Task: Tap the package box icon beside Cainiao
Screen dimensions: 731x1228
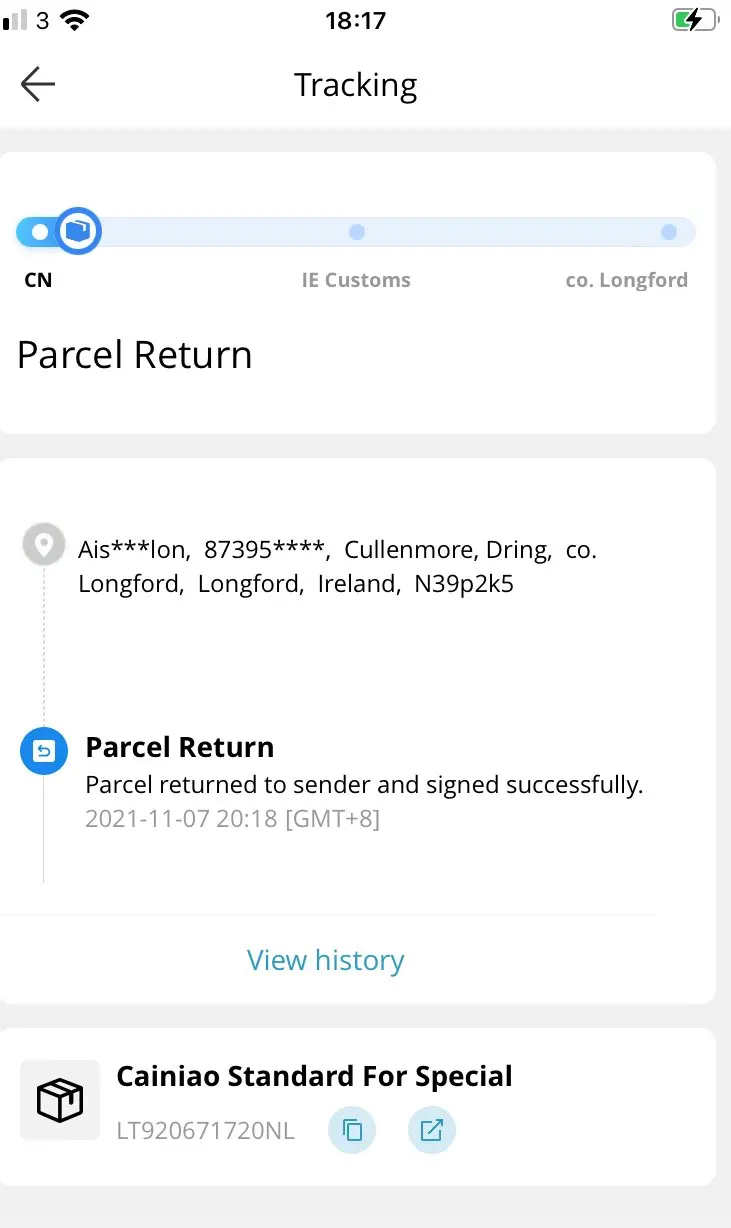Action: click(x=60, y=1100)
